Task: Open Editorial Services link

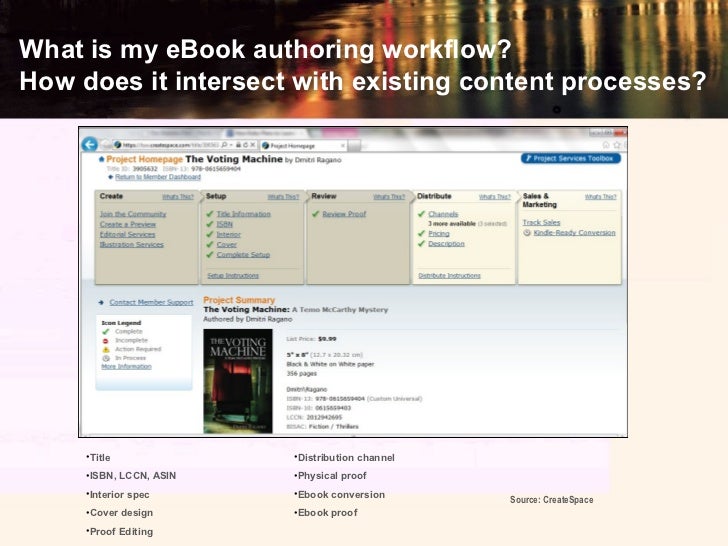Action: [127, 234]
